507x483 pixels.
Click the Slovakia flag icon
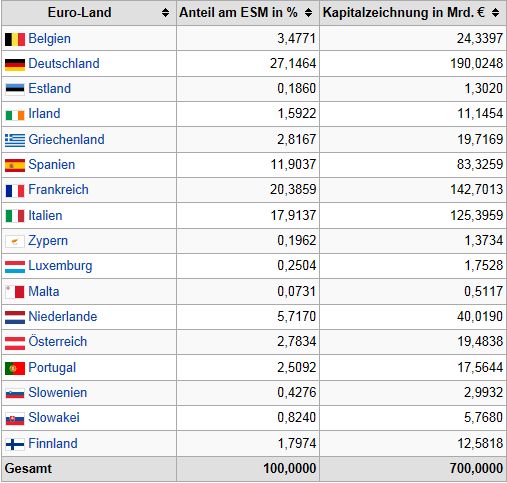[15, 419]
